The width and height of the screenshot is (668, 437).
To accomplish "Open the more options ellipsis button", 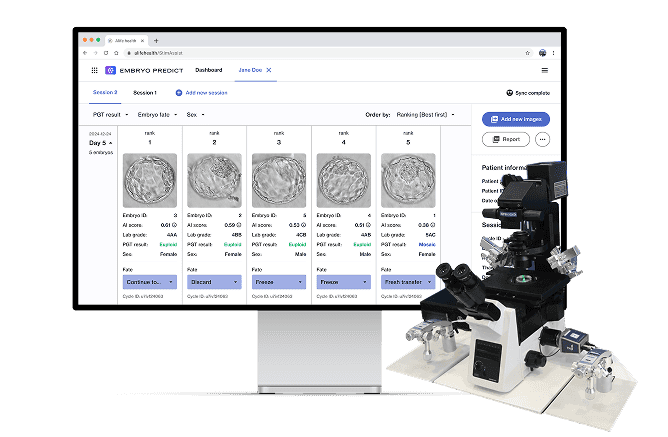I will 542,139.
